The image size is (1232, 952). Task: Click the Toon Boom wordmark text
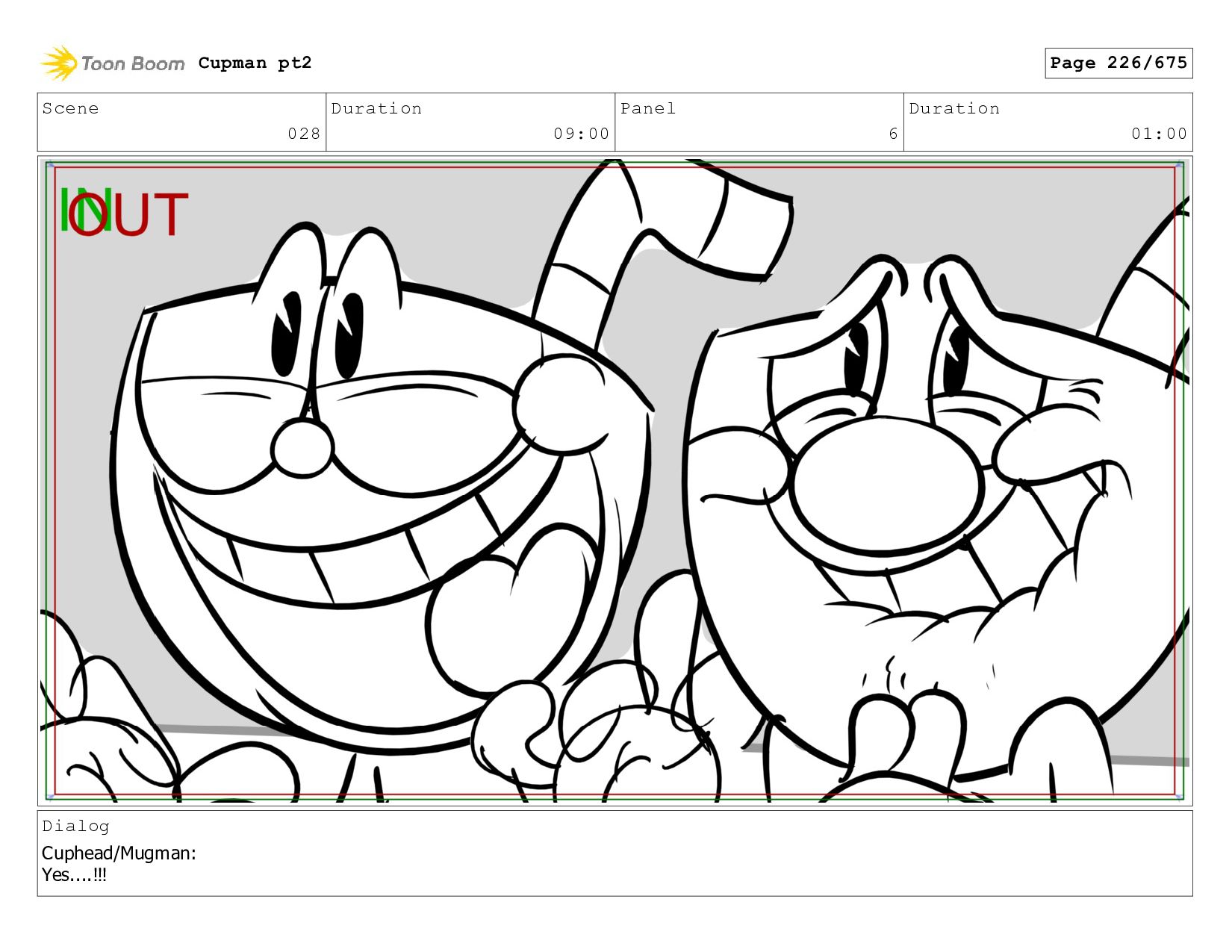(133, 63)
